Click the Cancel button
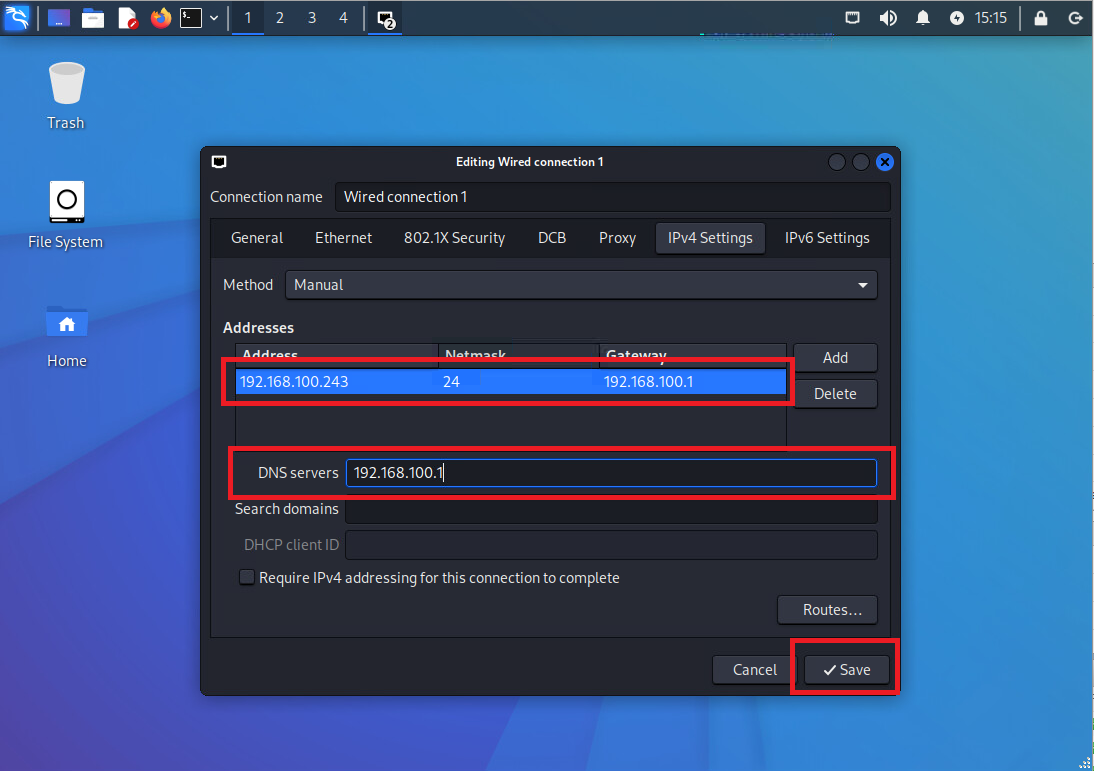The width and height of the screenshot is (1094, 771). point(754,670)
